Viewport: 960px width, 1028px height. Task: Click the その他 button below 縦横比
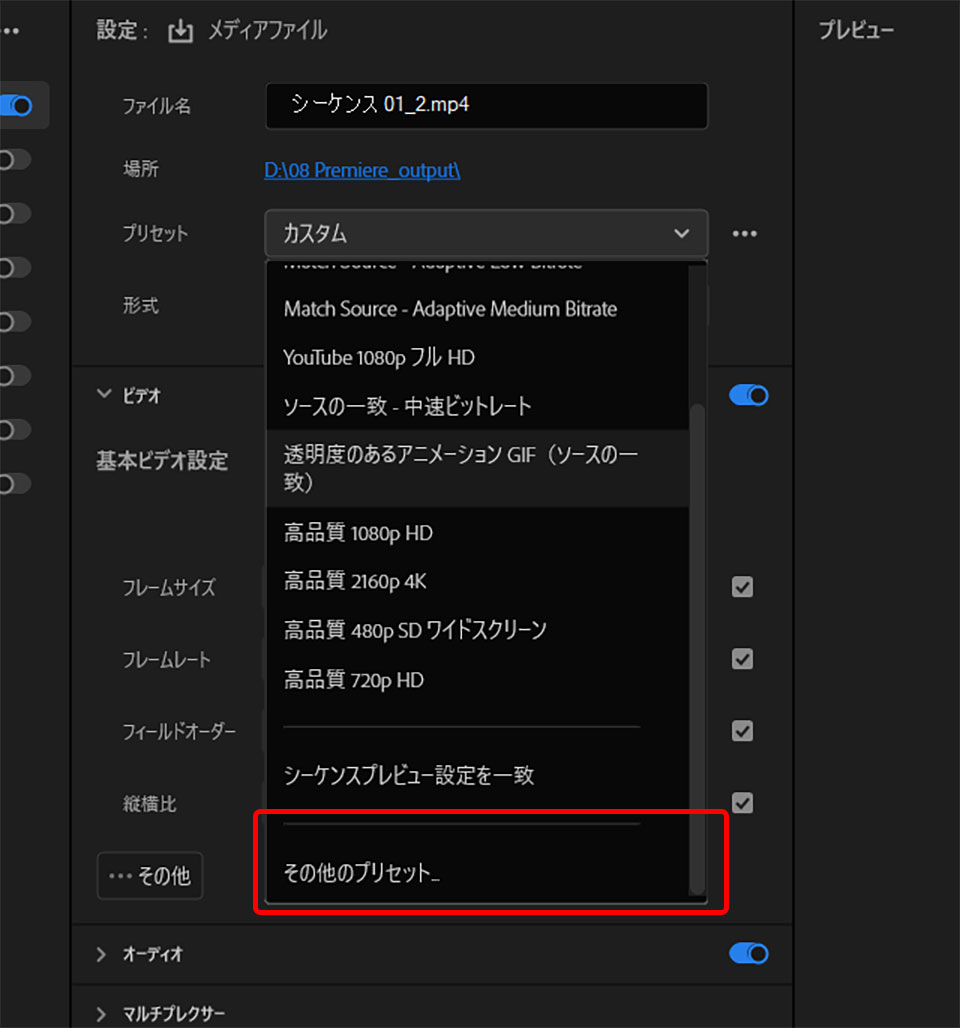(x=150, y=875)
